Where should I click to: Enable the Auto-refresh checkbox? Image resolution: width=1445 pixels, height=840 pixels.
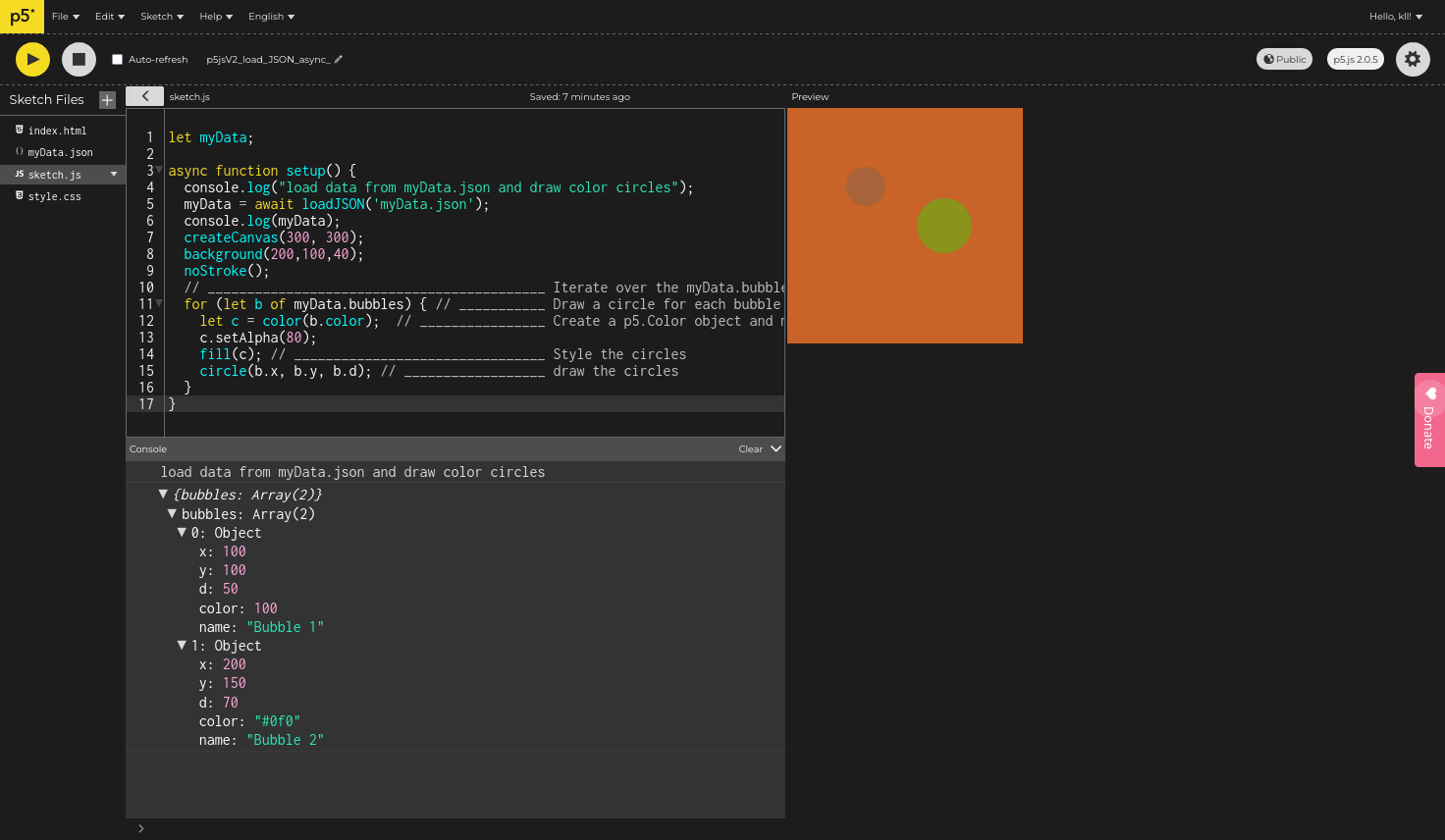point(118,60)
